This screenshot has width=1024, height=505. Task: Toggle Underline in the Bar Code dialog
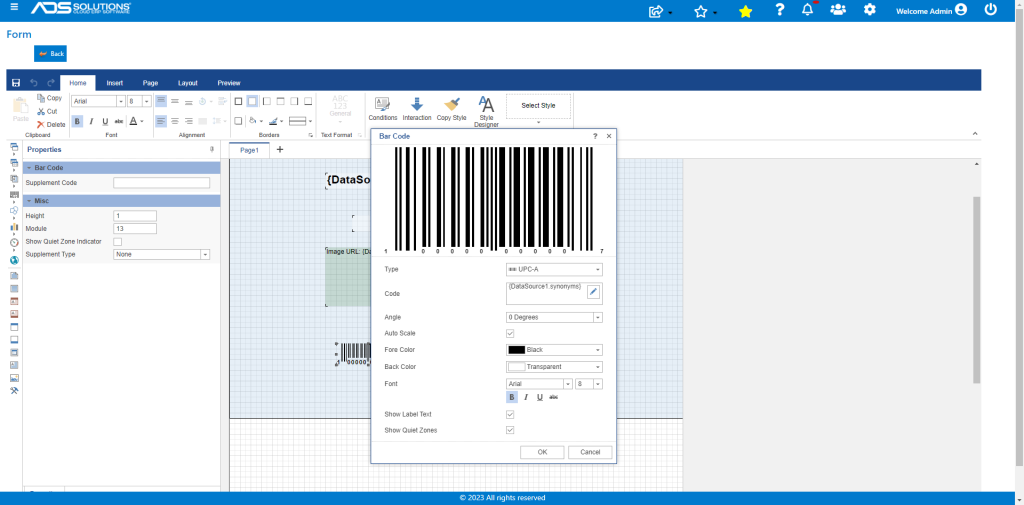pyautogui.click(x=540, y=397)
